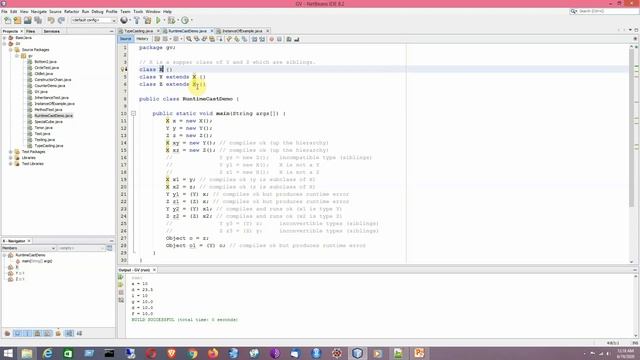
Task: Click the Re-run green icon in Output panel
Action: pyautogui.click(x=121, y=277)
